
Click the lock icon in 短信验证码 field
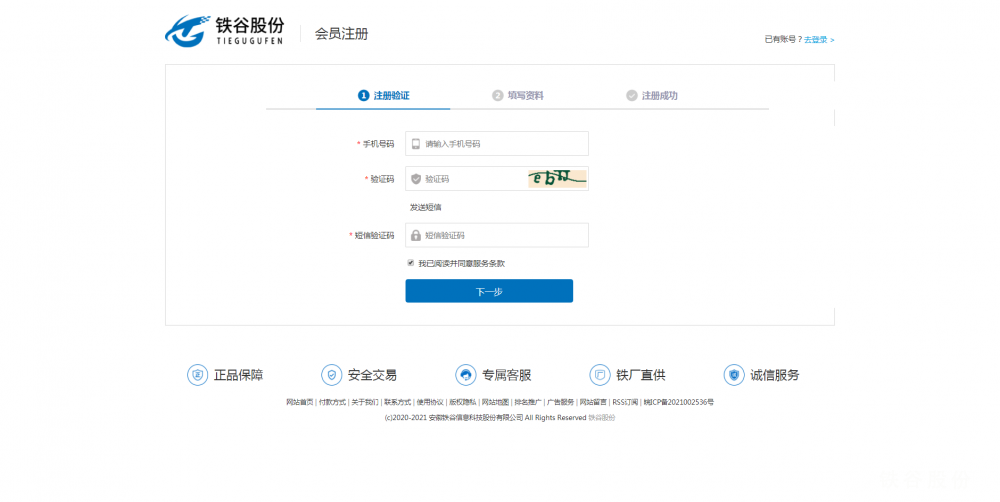click(416, 236)
